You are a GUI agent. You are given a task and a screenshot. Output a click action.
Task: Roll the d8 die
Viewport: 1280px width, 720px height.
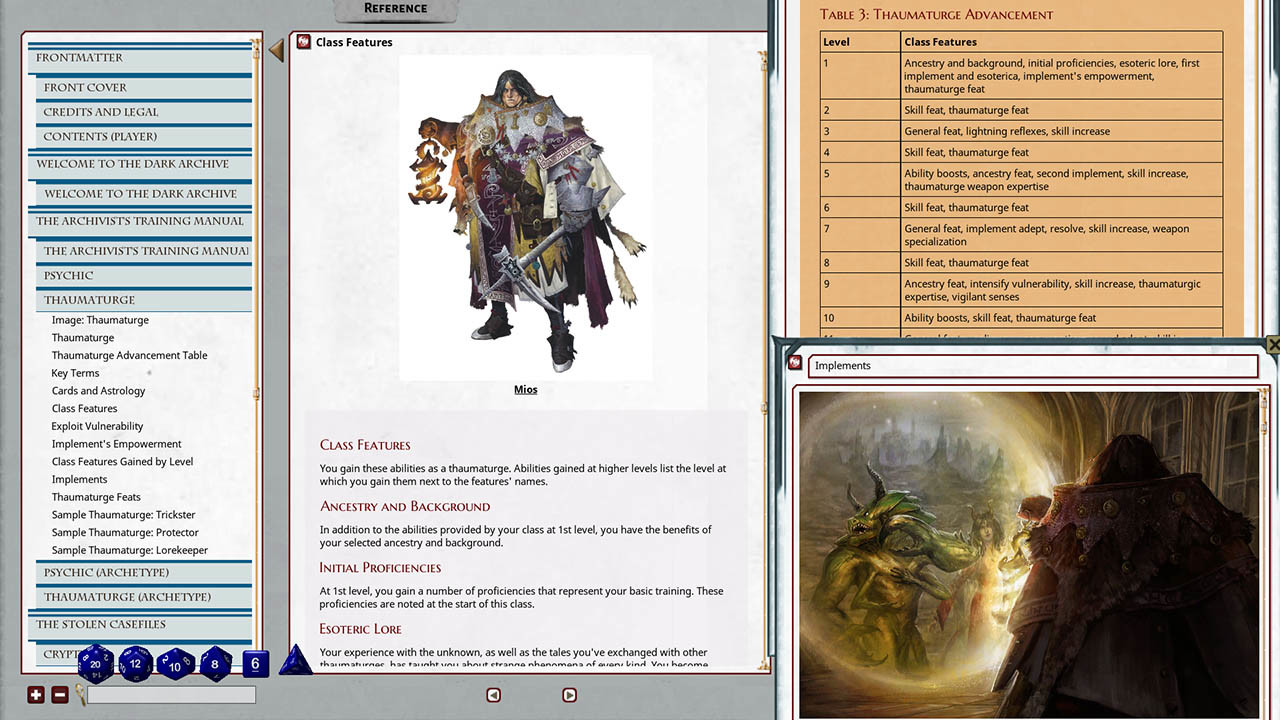click(x=214, y=663)
